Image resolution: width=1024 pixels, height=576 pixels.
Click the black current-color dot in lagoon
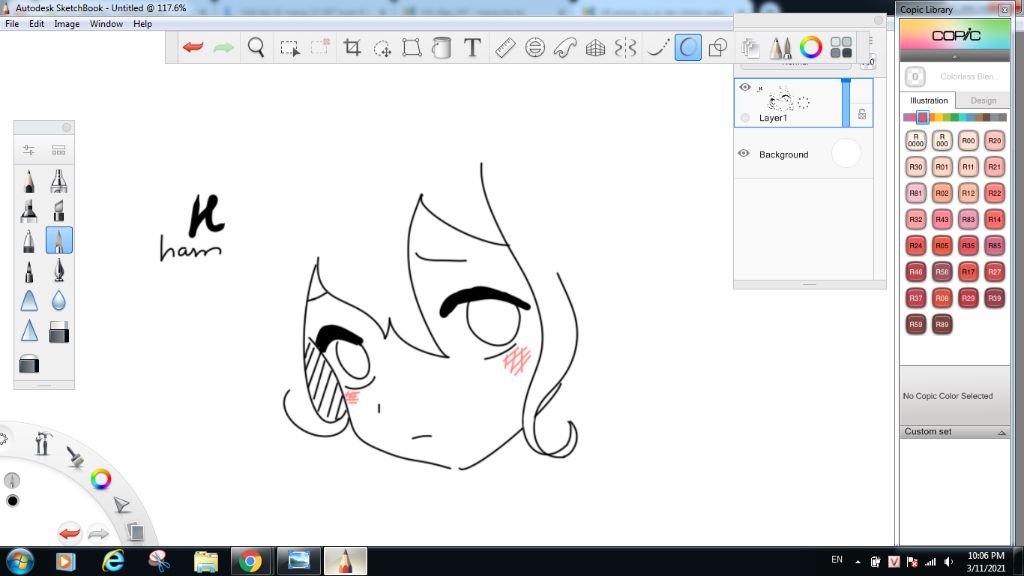(x=12, y=501)
